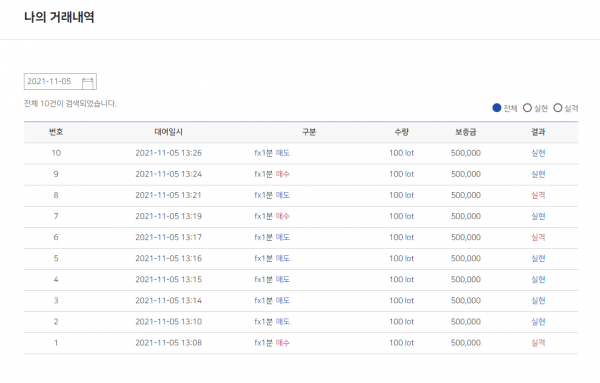The width and height of the screenshot is (600, 383).
Task: Click 100 lot in the 13:26 row
Action: click(401, 153)
